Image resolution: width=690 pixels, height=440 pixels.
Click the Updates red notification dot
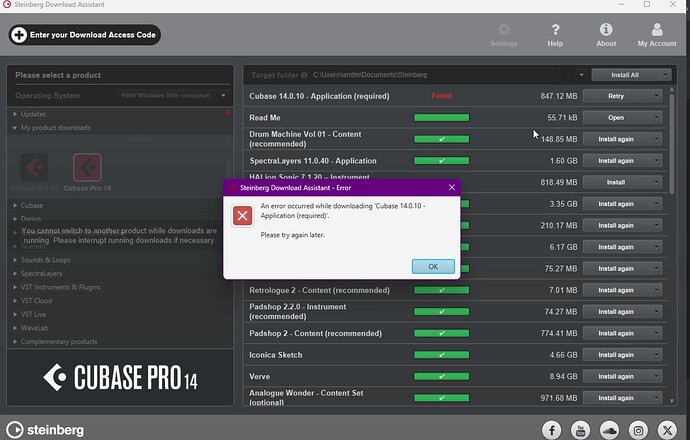click(x=228, y=114)
